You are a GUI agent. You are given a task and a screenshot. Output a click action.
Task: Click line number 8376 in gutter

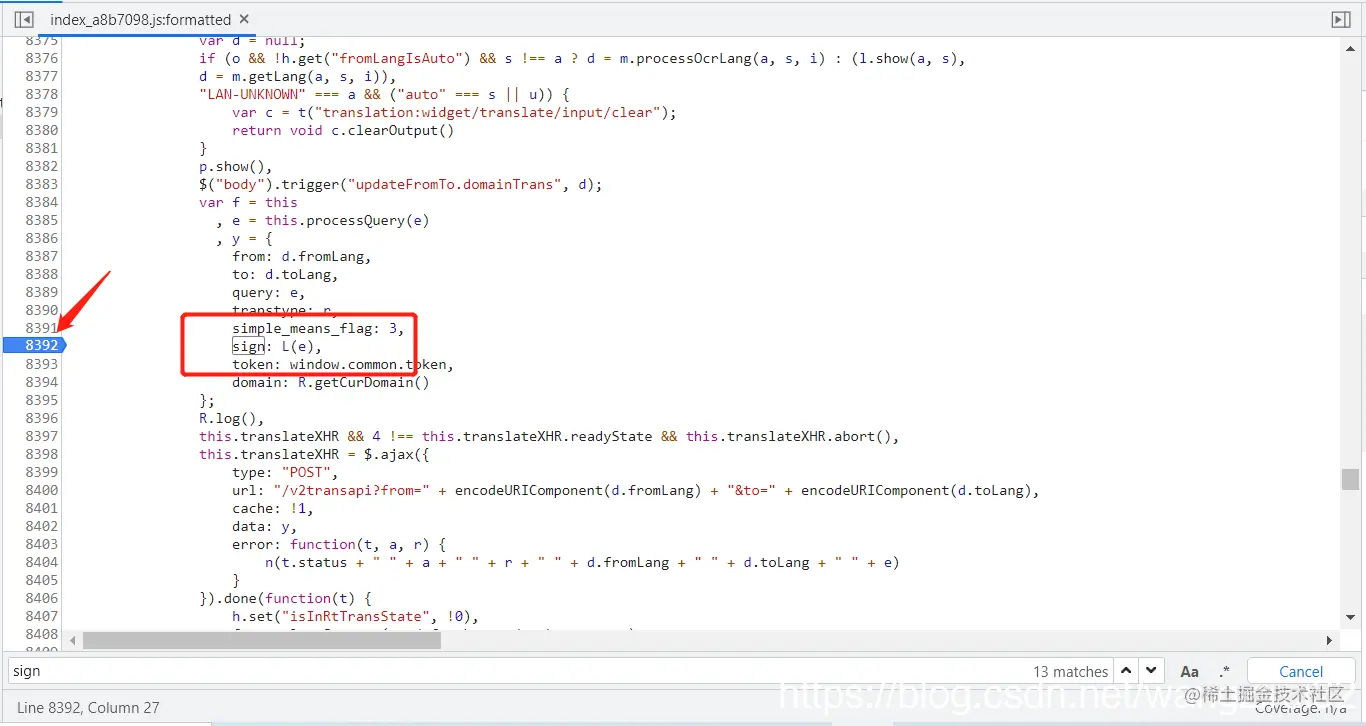click(x=42, y=58)
